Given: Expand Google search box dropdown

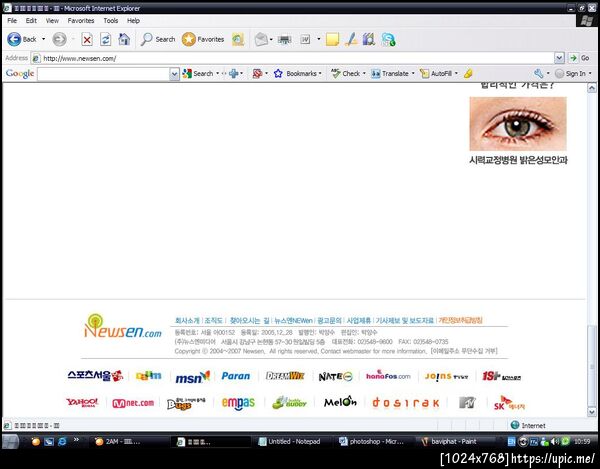Looking at the screenshot, I should click(174, 74).
